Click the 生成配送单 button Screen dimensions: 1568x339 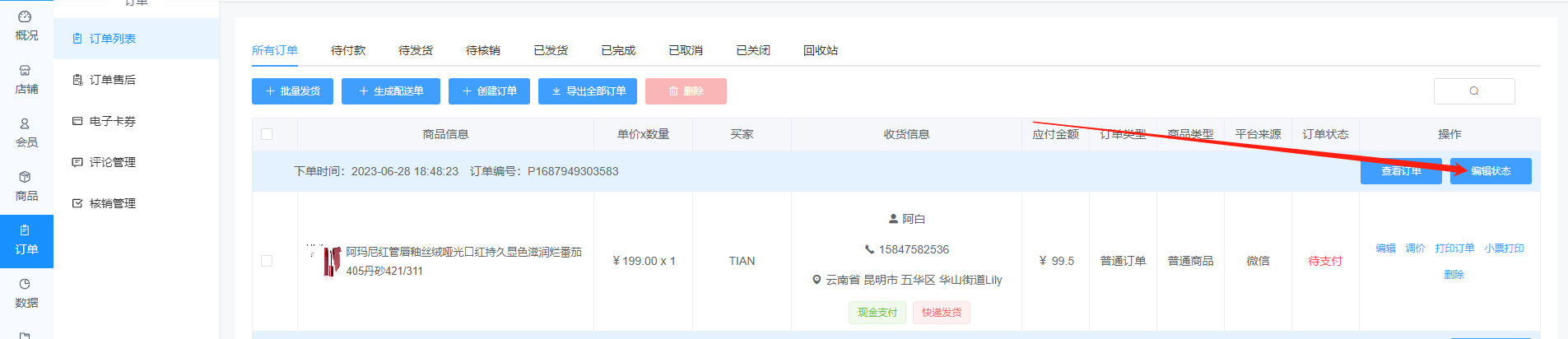391,91
